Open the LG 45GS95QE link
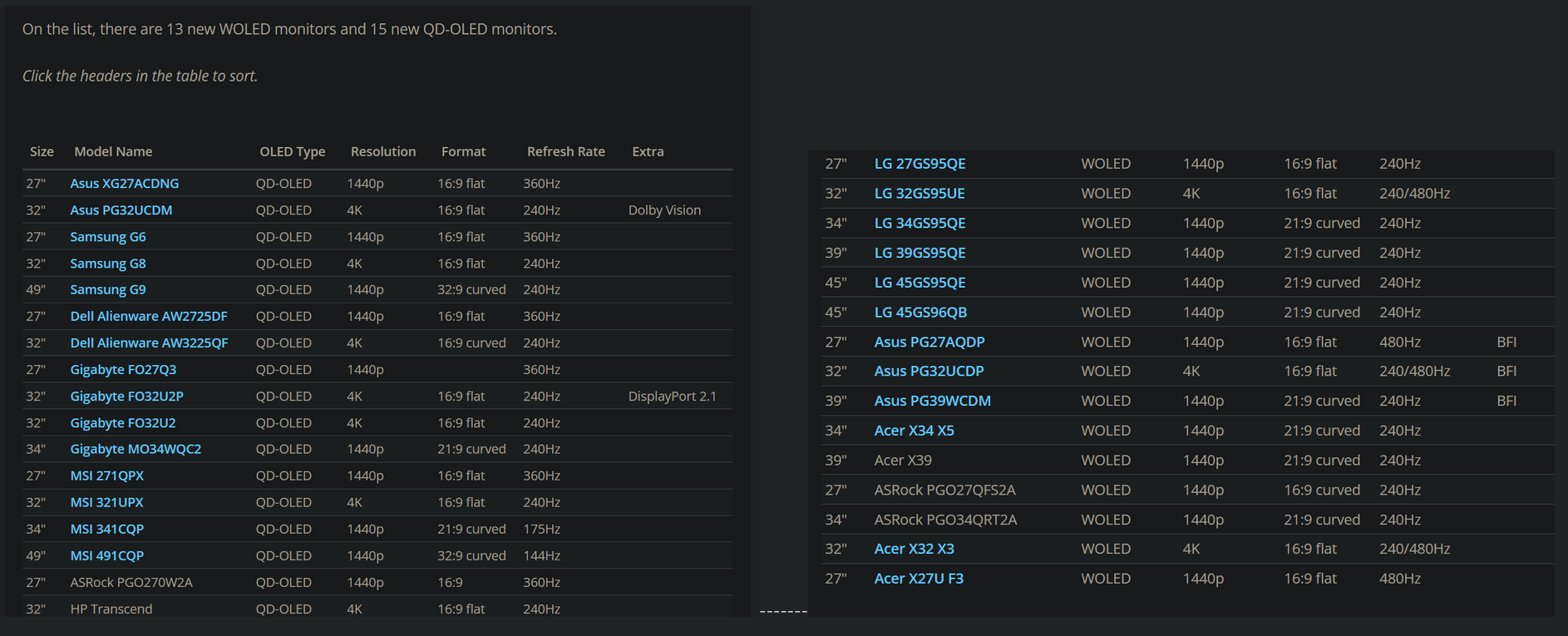This screenshot has height=636, width=1568. [x=920, y=283]
